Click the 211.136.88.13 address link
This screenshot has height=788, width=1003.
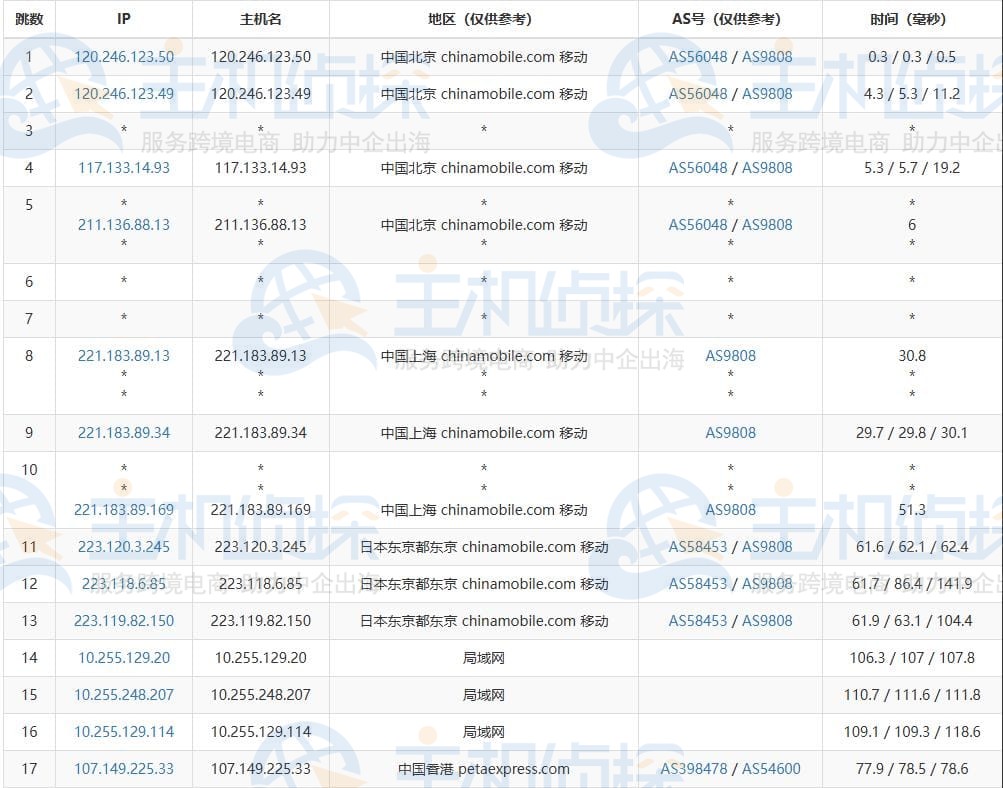coord(123,224)
